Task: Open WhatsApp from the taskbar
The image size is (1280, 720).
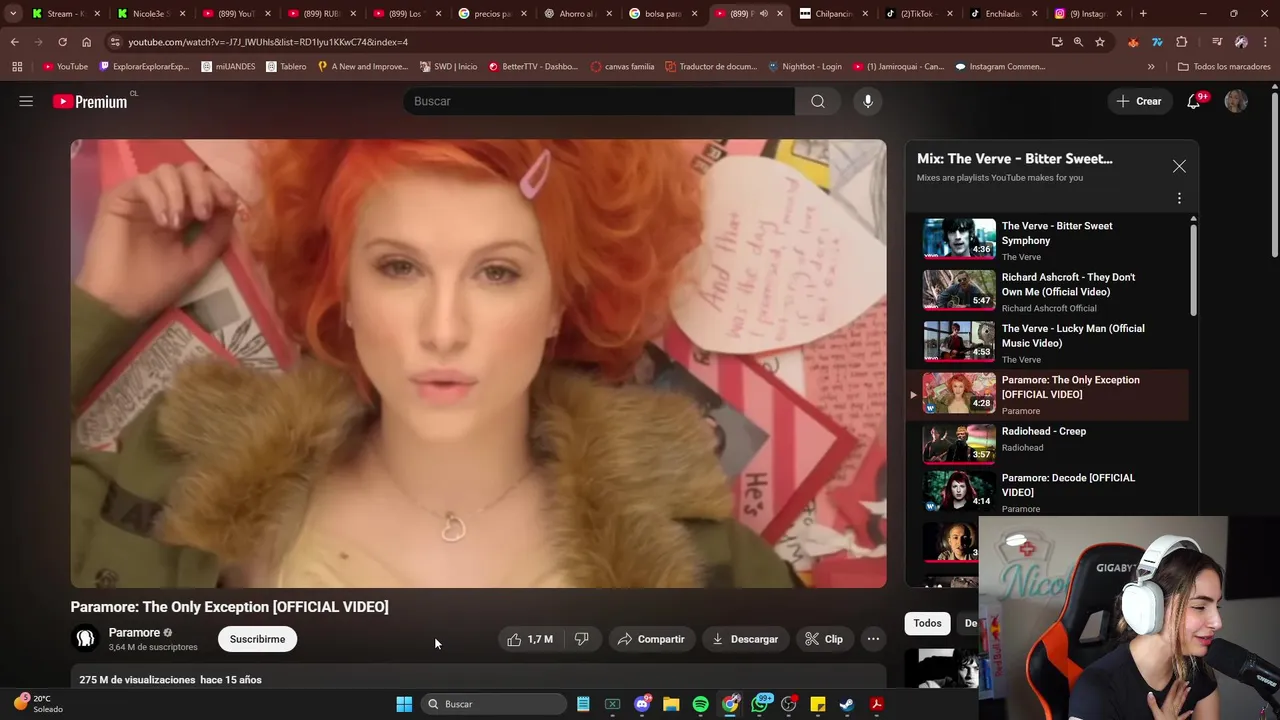Action: click(x=759, y=704)
